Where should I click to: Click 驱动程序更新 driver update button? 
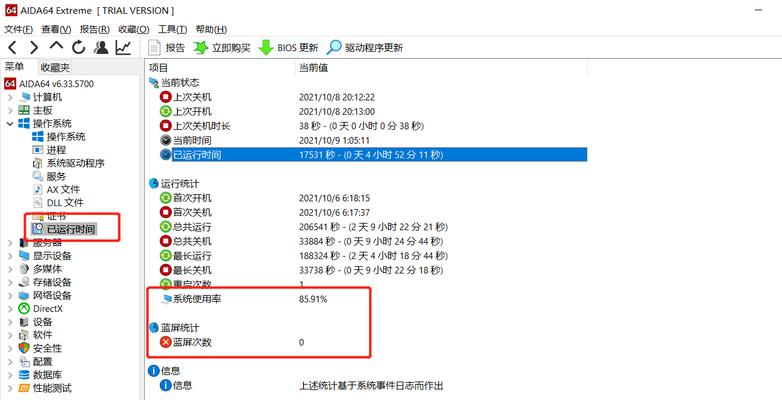coord(365,48)
